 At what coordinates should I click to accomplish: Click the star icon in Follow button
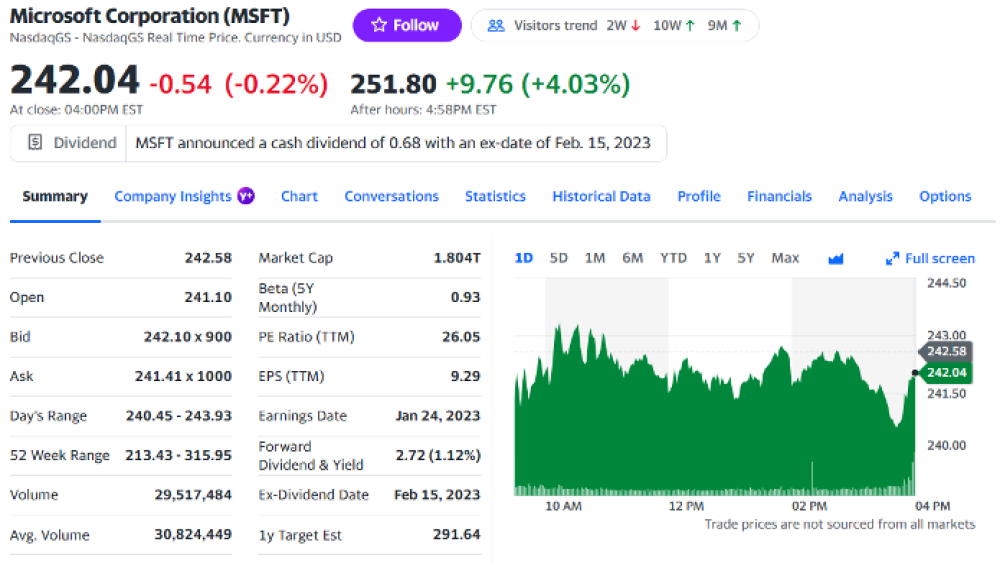379,26
